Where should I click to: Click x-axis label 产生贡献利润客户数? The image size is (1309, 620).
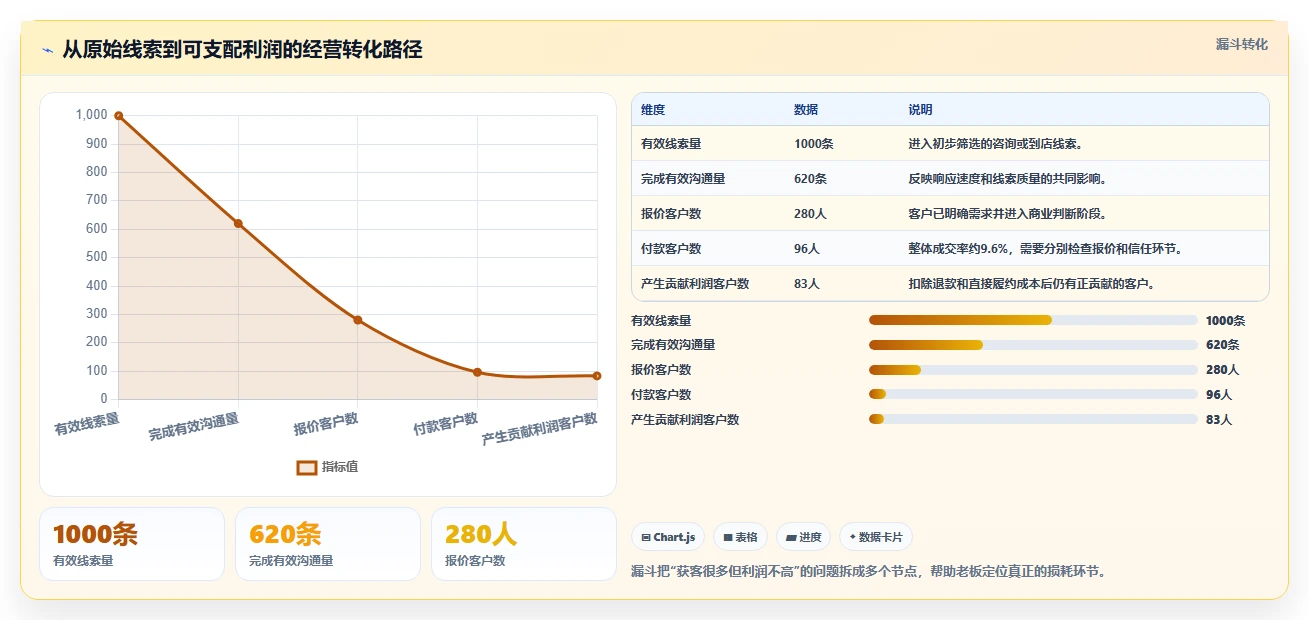(x=540, y=429)
